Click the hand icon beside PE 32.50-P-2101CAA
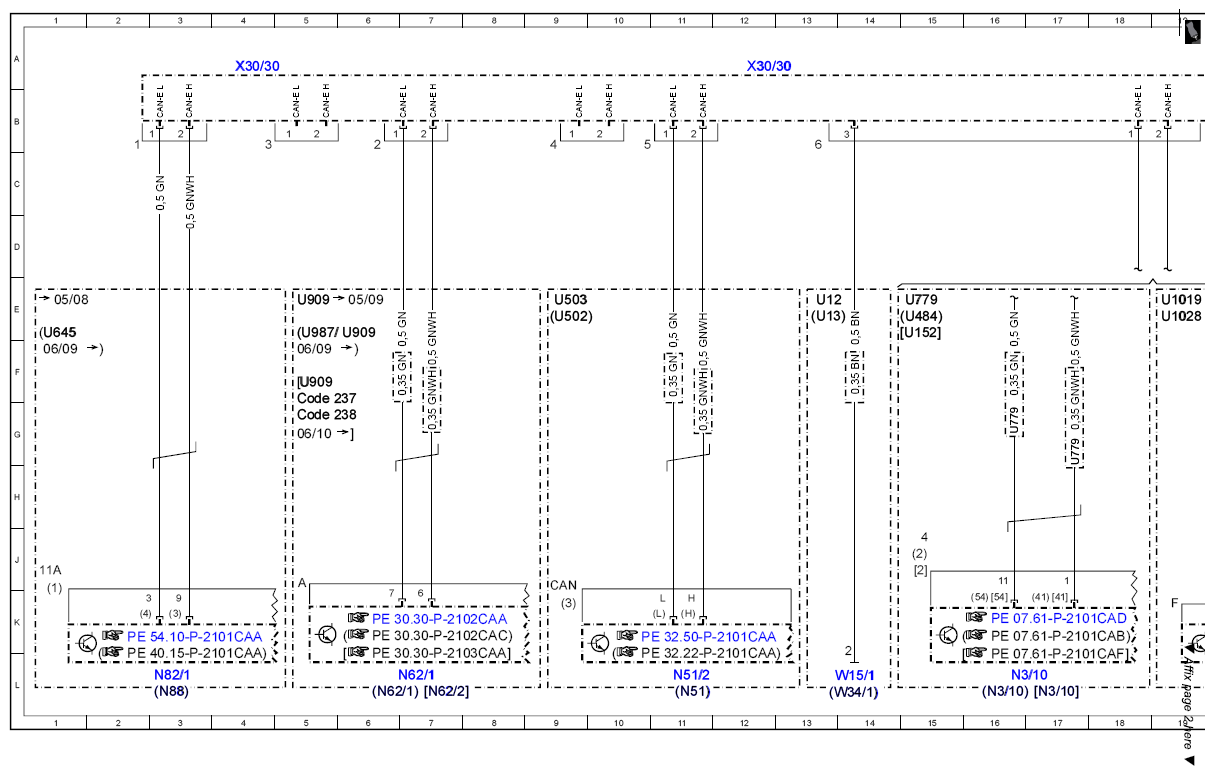 (x=627, y=635)
